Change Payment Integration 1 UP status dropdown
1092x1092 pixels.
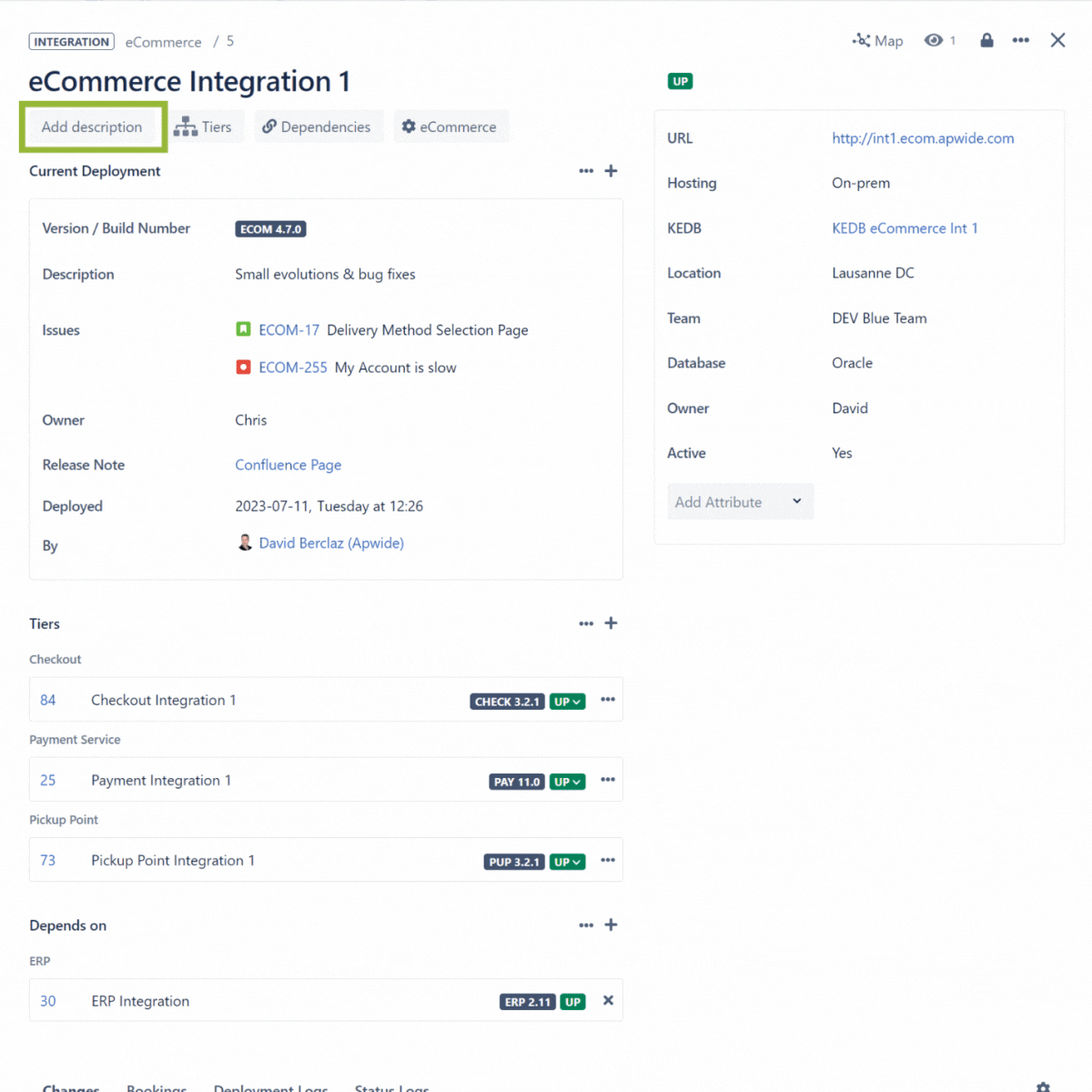point(567,782)
